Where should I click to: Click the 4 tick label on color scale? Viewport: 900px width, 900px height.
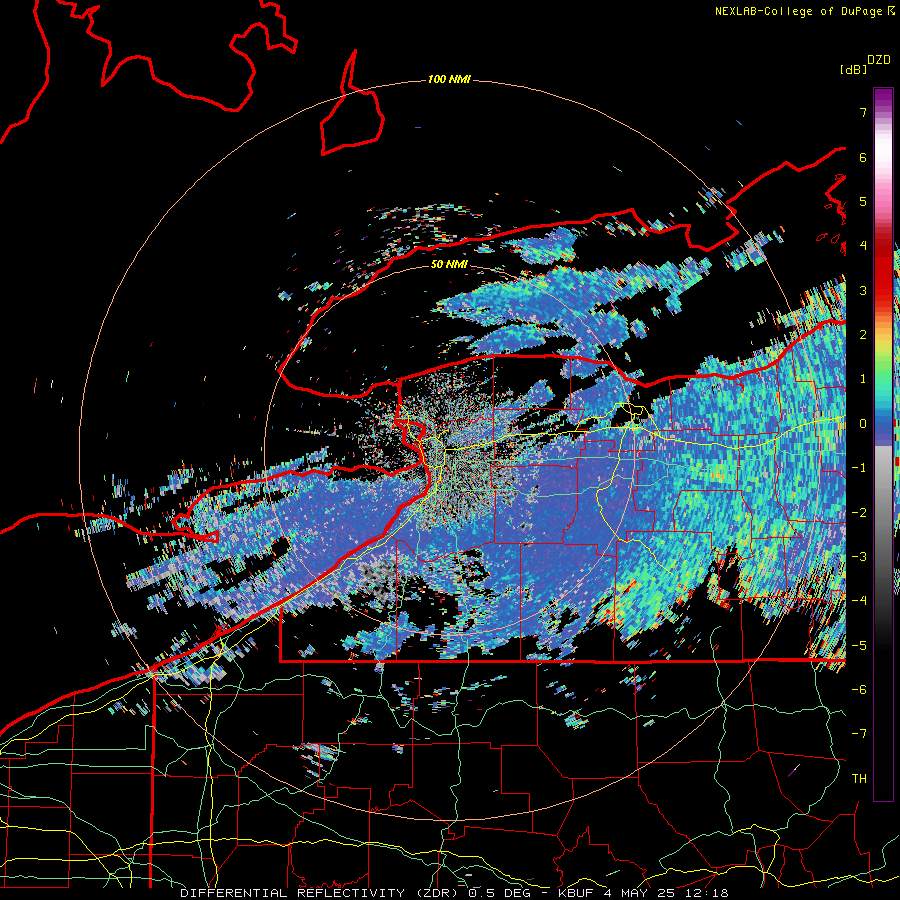pos(863,246)
